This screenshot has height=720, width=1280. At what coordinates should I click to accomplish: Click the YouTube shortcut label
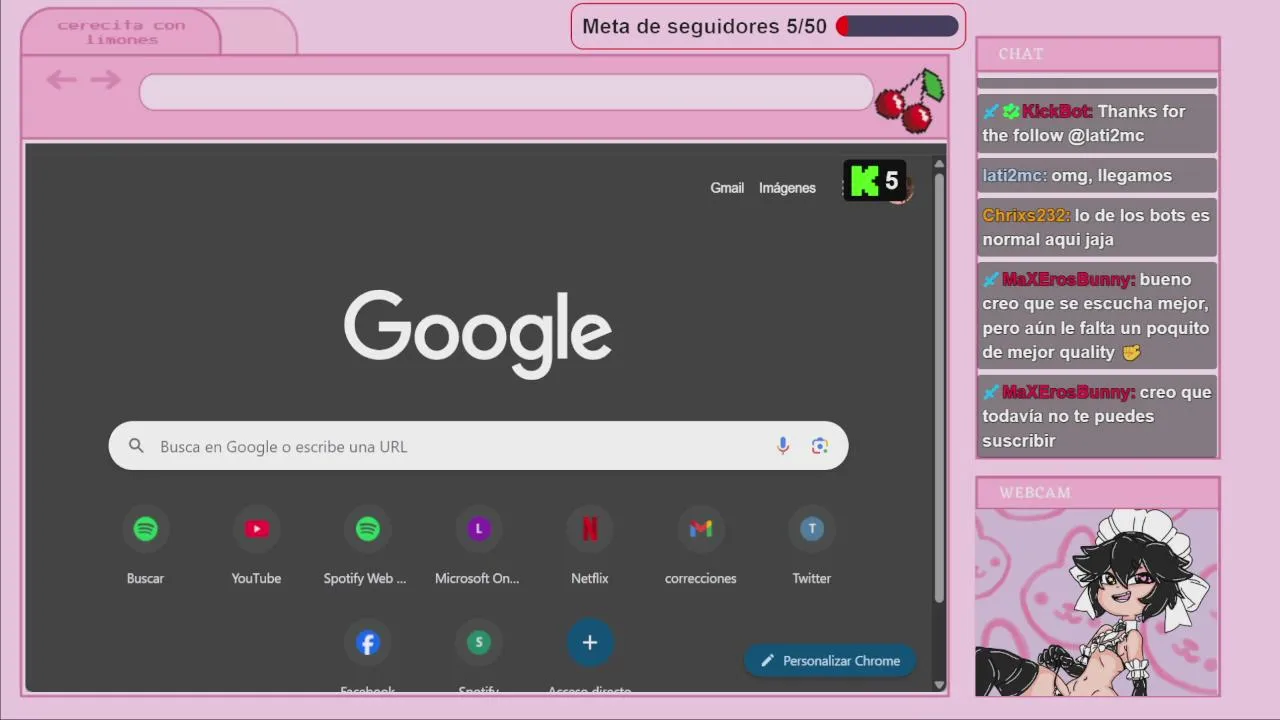tap(256, 578)
